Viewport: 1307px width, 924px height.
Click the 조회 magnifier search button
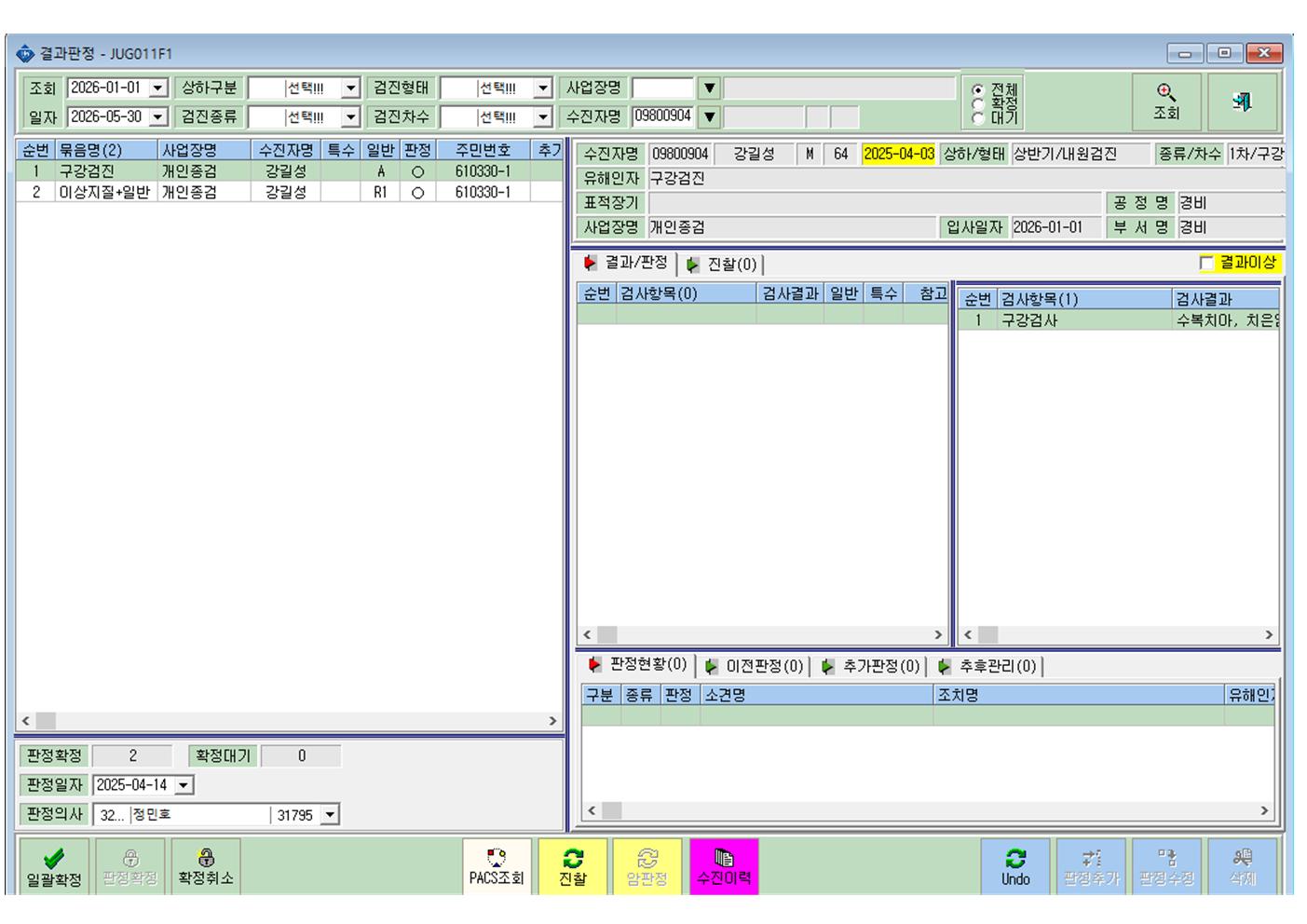(1166, 102)
